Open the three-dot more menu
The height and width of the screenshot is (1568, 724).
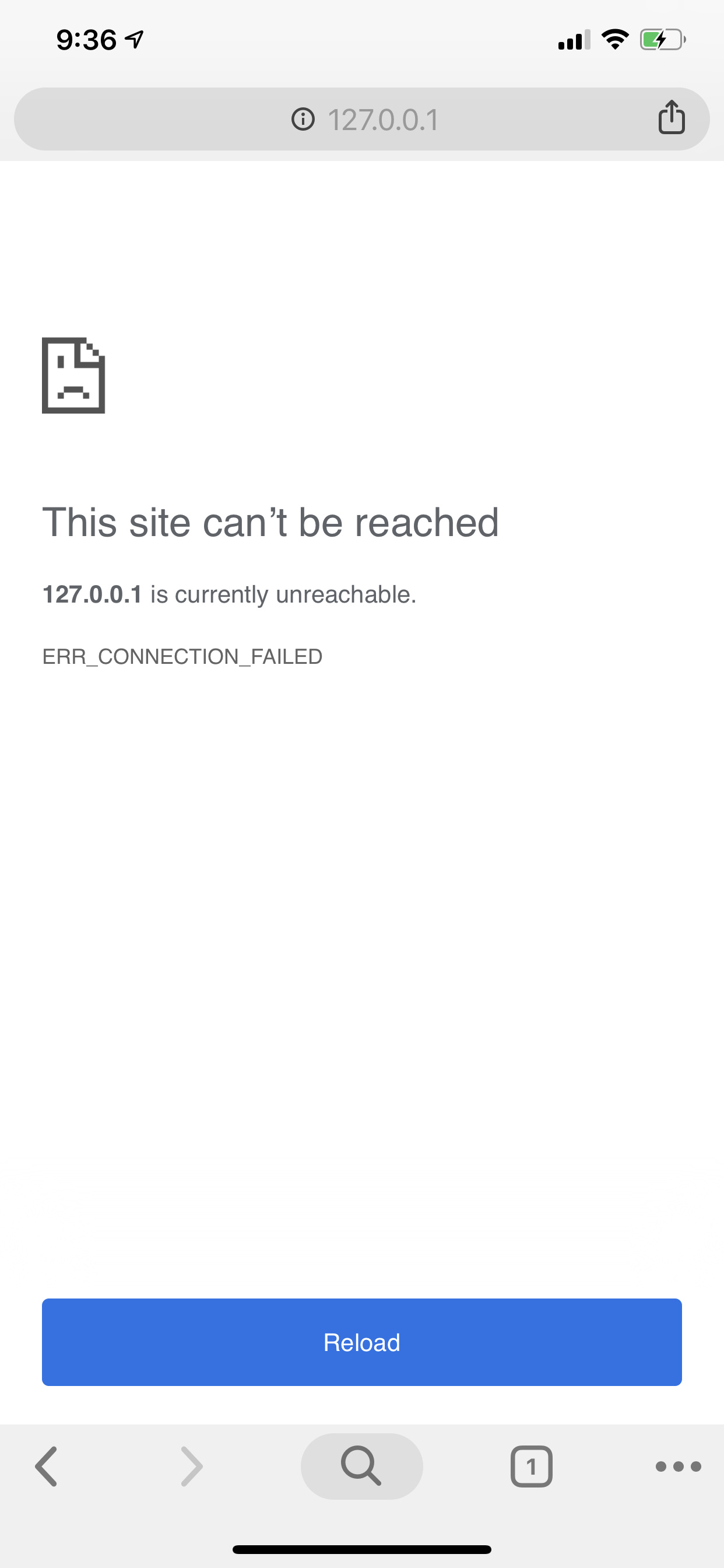(679, 1466)
